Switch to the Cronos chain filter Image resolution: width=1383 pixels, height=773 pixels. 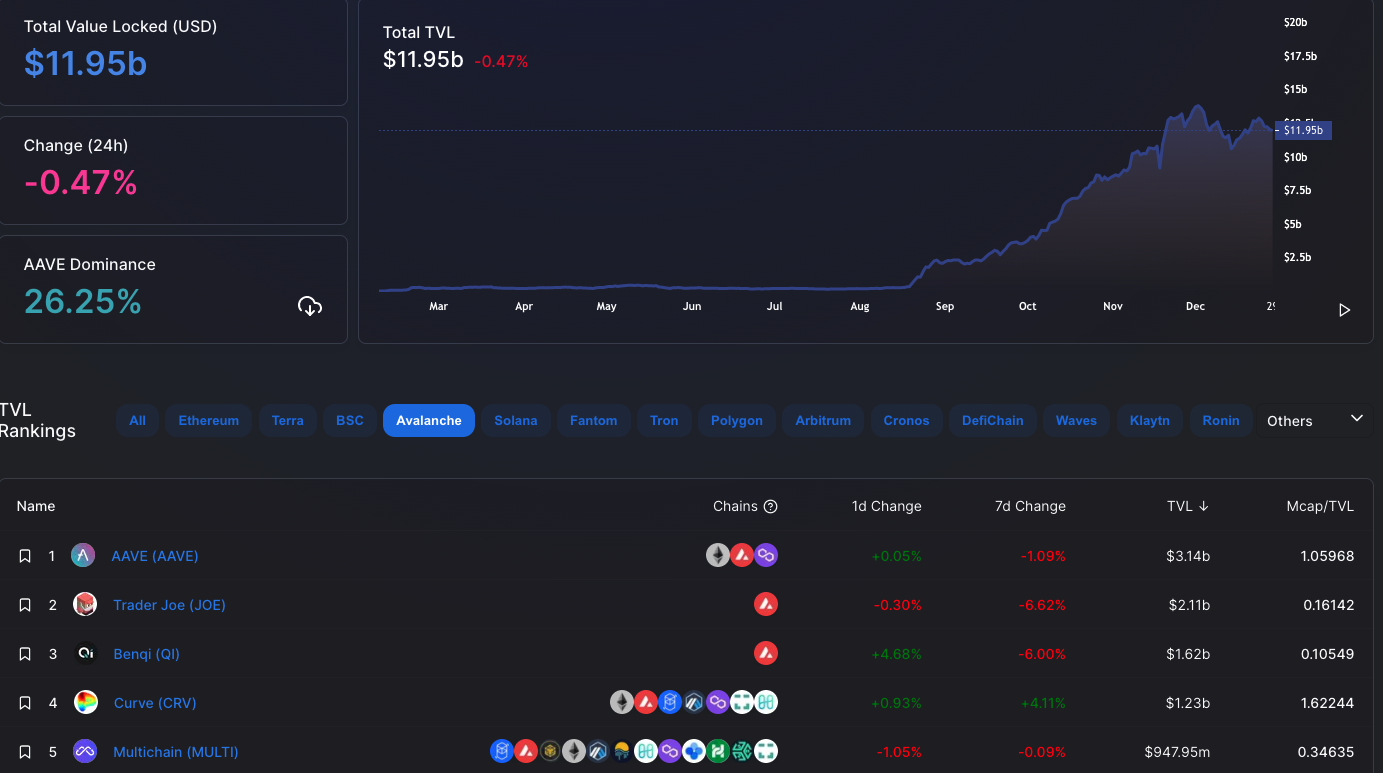pos(907,421)
